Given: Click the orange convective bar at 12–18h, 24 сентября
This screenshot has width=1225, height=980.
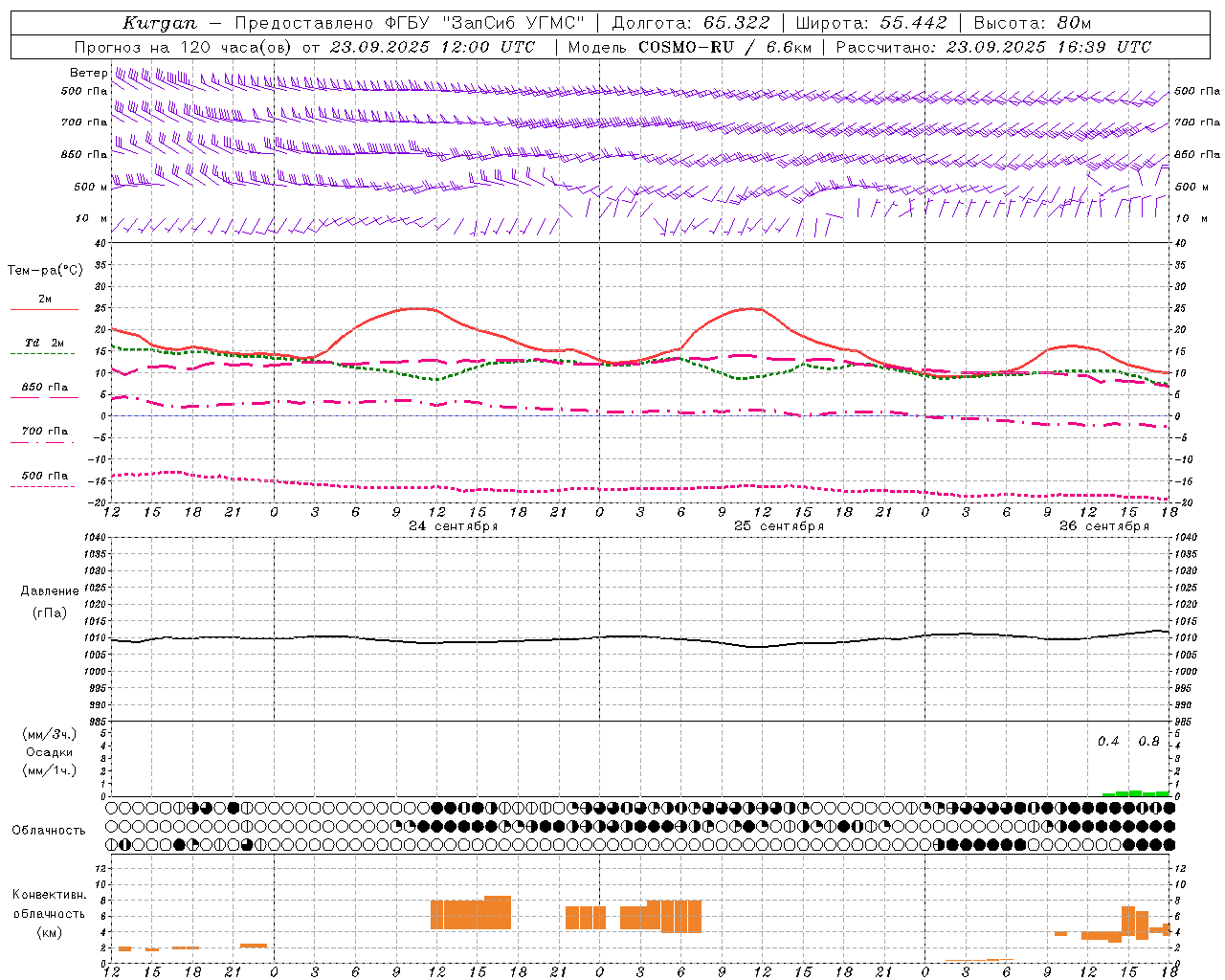Looking at the screenshot, I should coord(471,913).
